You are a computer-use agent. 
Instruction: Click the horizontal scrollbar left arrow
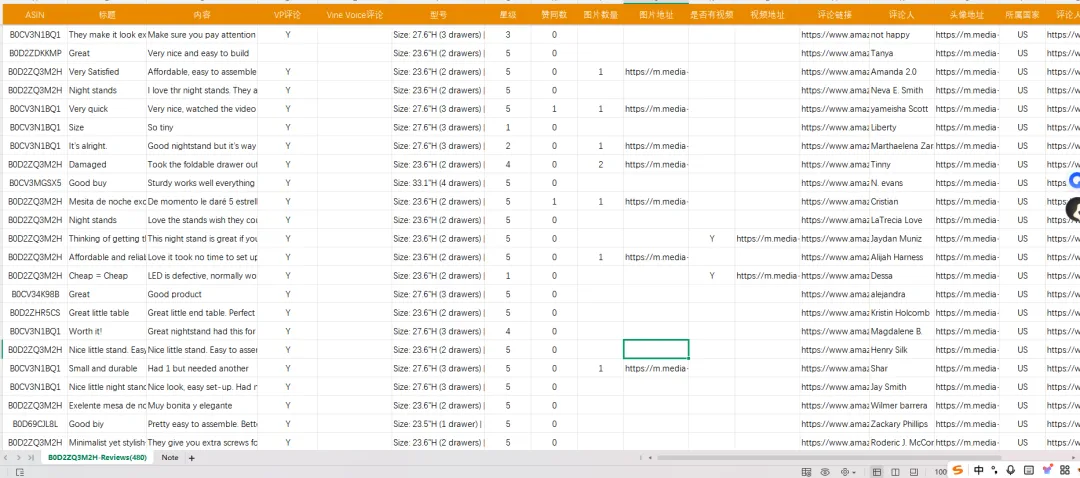650,458
